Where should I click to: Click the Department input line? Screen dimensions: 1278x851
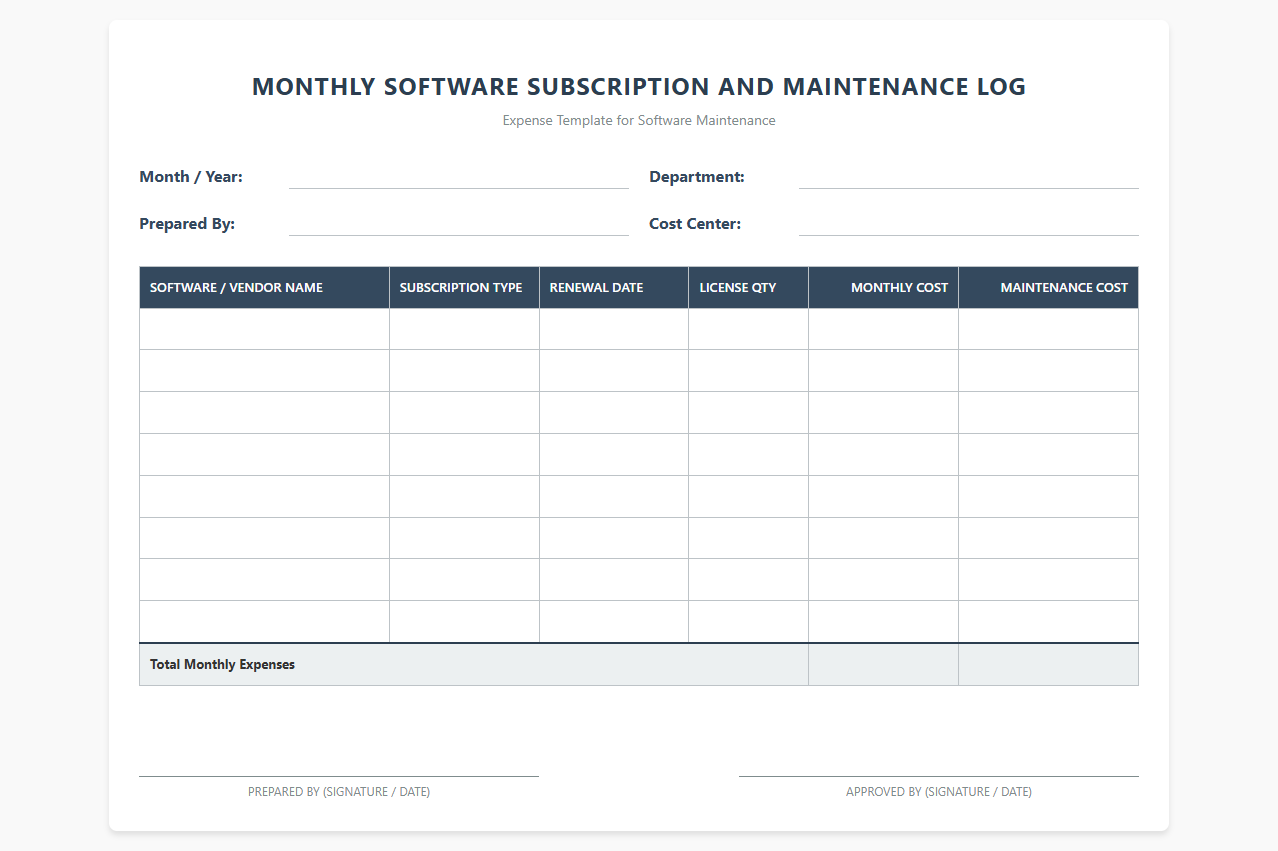coord(968,177)
